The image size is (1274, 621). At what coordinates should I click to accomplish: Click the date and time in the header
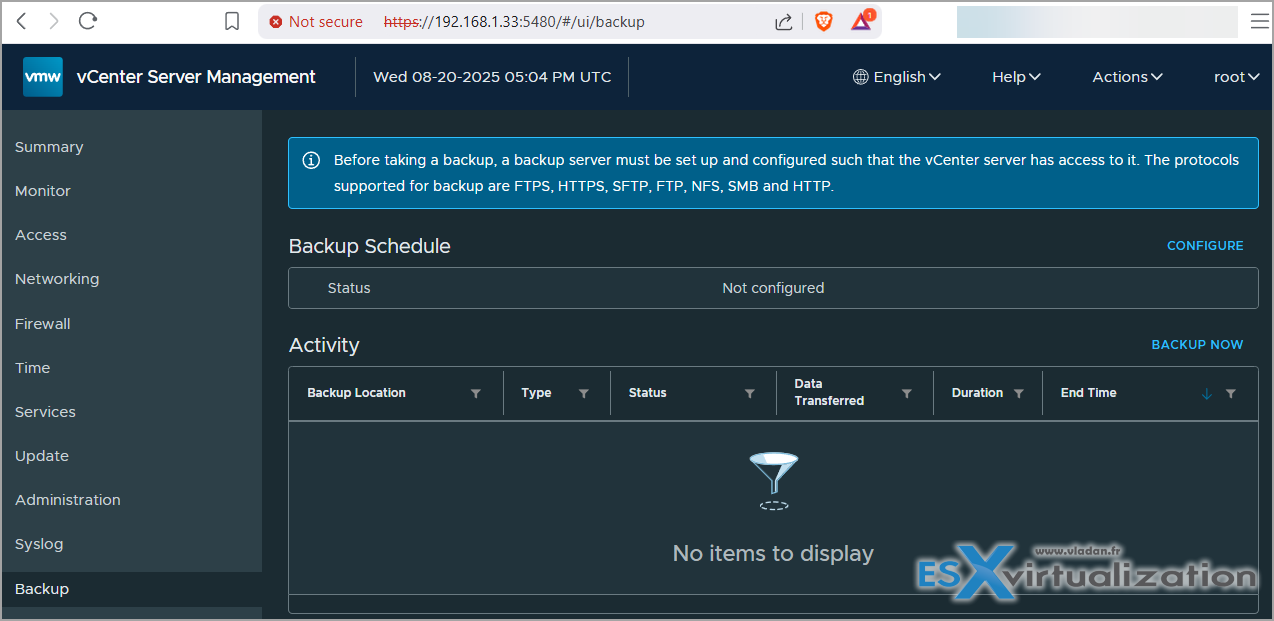coord(492,77)
